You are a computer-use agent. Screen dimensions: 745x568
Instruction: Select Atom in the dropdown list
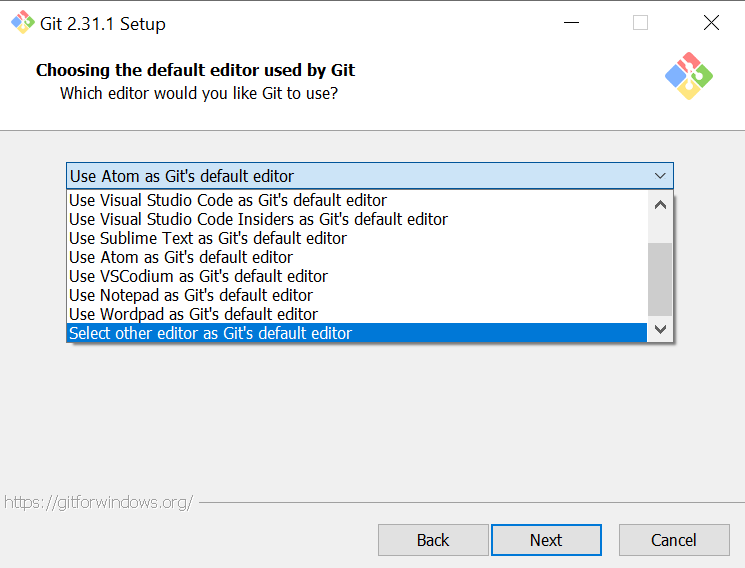181,257
